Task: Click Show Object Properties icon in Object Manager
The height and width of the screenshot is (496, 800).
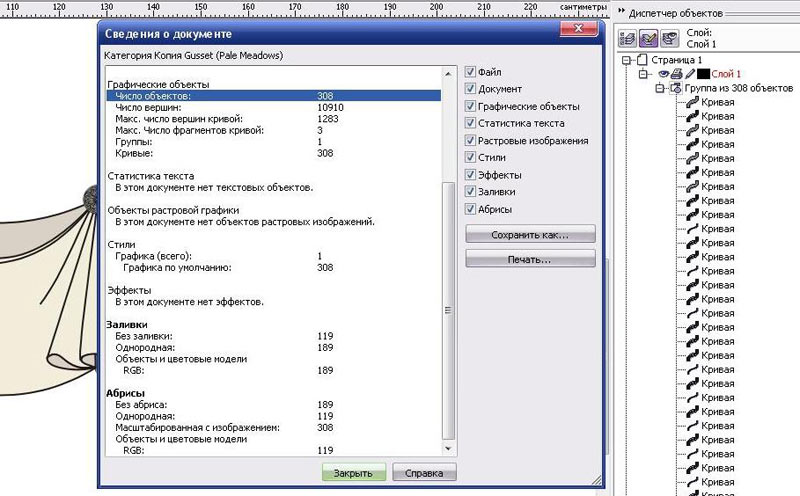Action: click(x=627, y=39)
